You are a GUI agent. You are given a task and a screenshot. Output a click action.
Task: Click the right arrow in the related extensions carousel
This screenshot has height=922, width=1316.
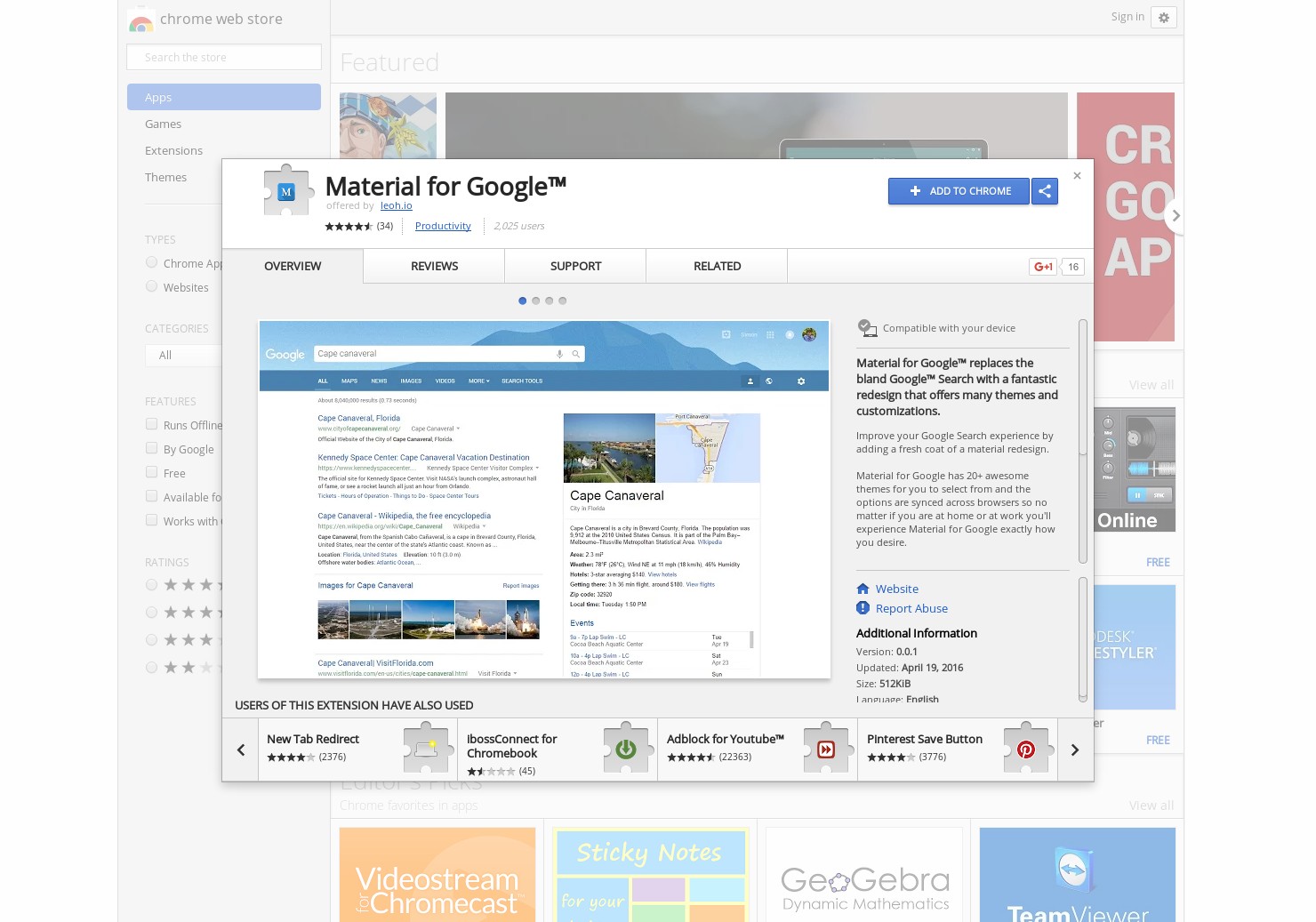pos(1075,749)
